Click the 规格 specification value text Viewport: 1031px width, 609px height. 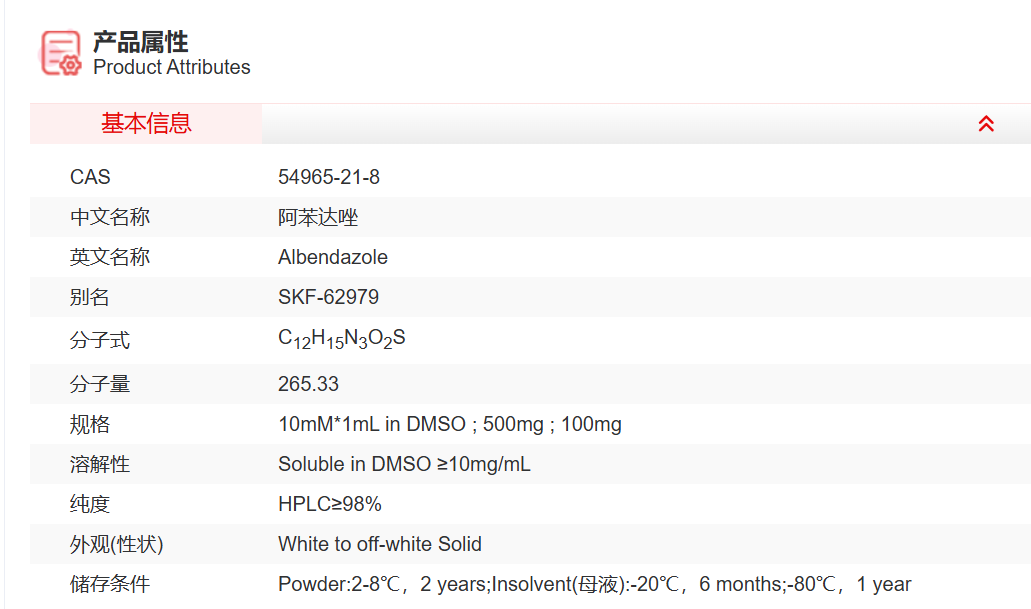[450, 424]
